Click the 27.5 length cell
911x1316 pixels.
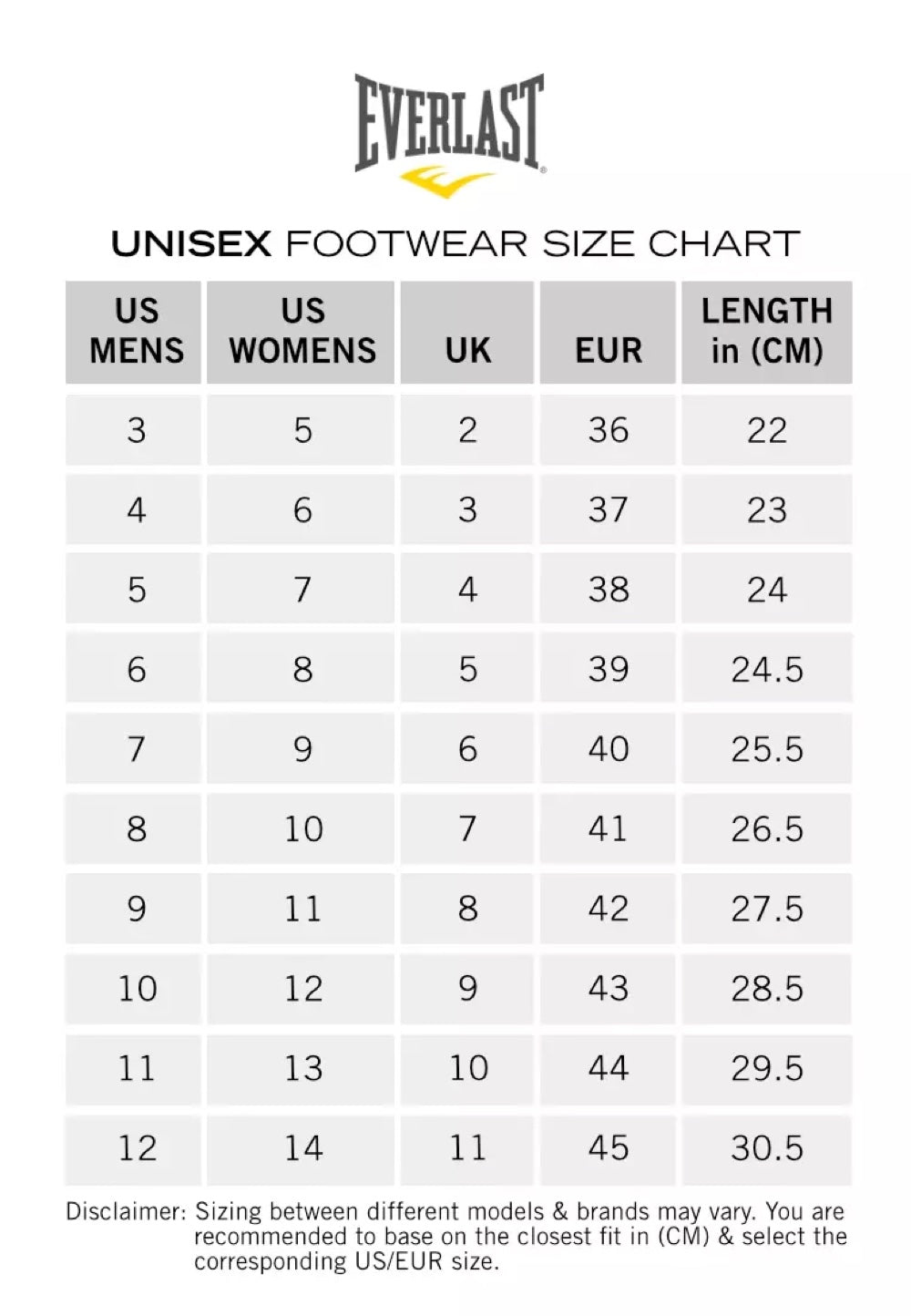766,909
